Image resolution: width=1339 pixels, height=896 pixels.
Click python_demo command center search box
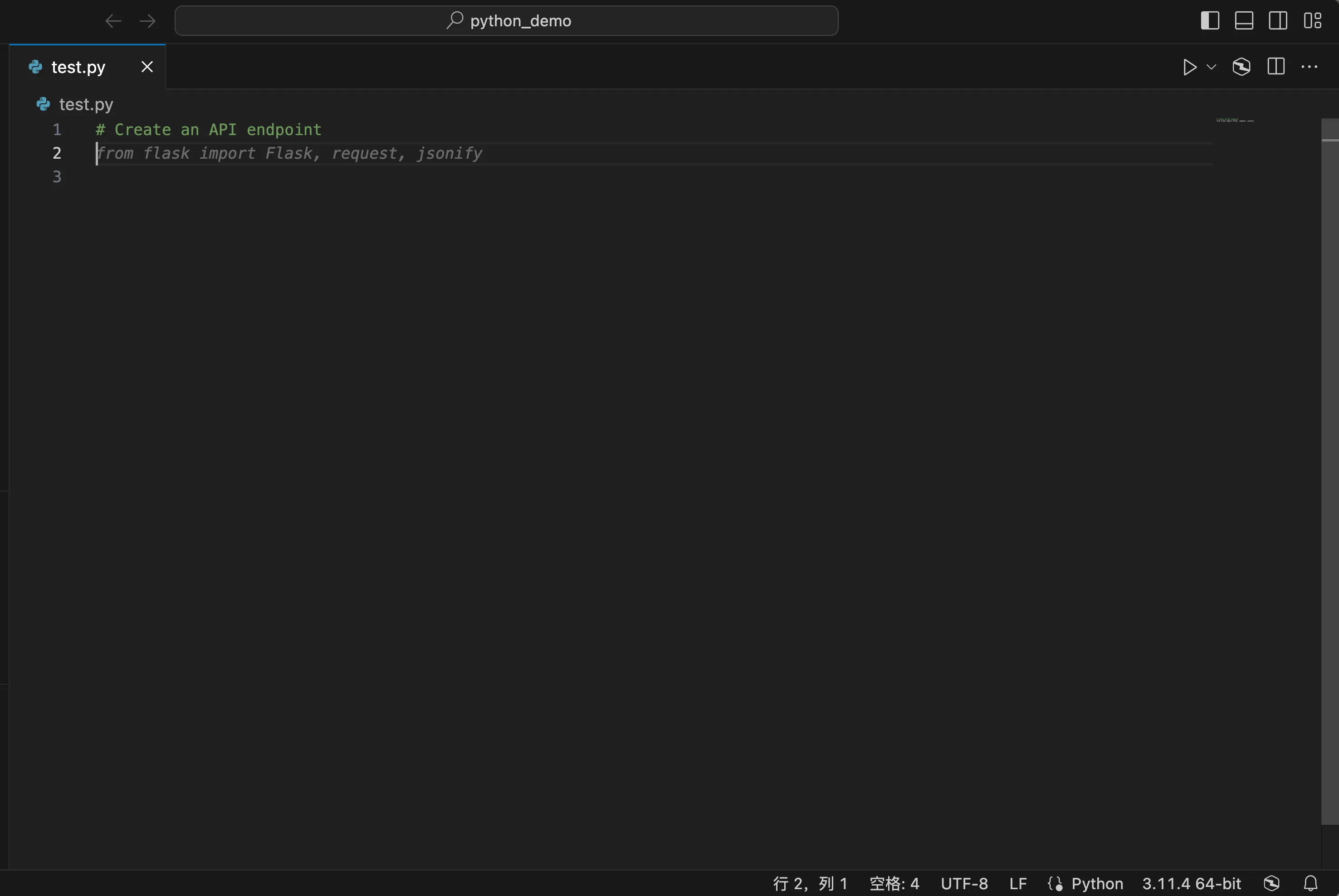[x=506, y=21]
